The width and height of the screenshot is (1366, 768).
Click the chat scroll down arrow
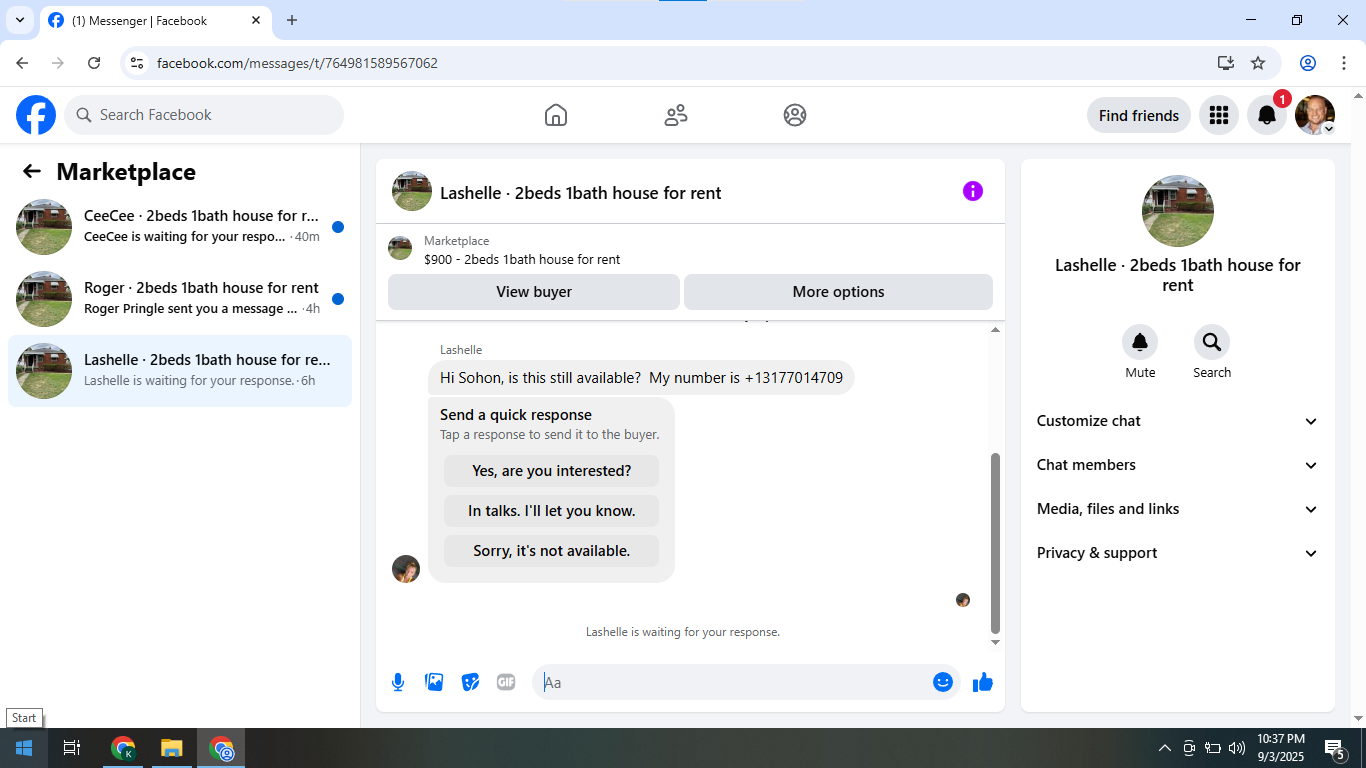pos(995,642)
